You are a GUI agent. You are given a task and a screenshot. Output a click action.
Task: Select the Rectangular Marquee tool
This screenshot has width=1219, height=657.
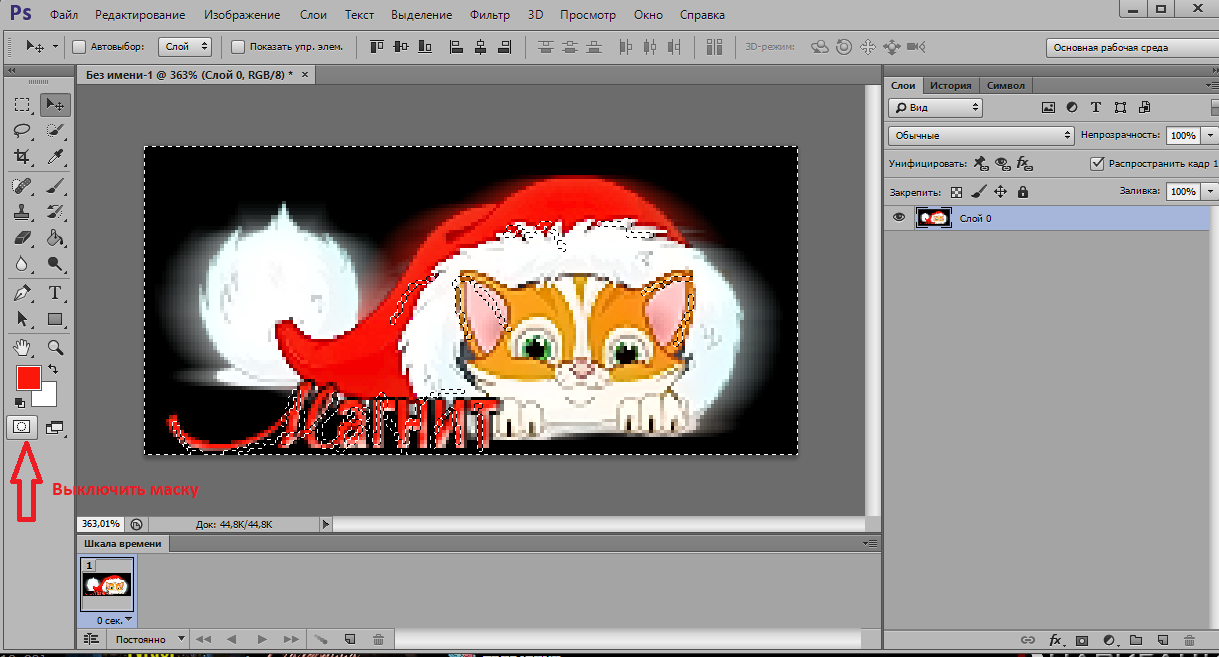(24, 105)
